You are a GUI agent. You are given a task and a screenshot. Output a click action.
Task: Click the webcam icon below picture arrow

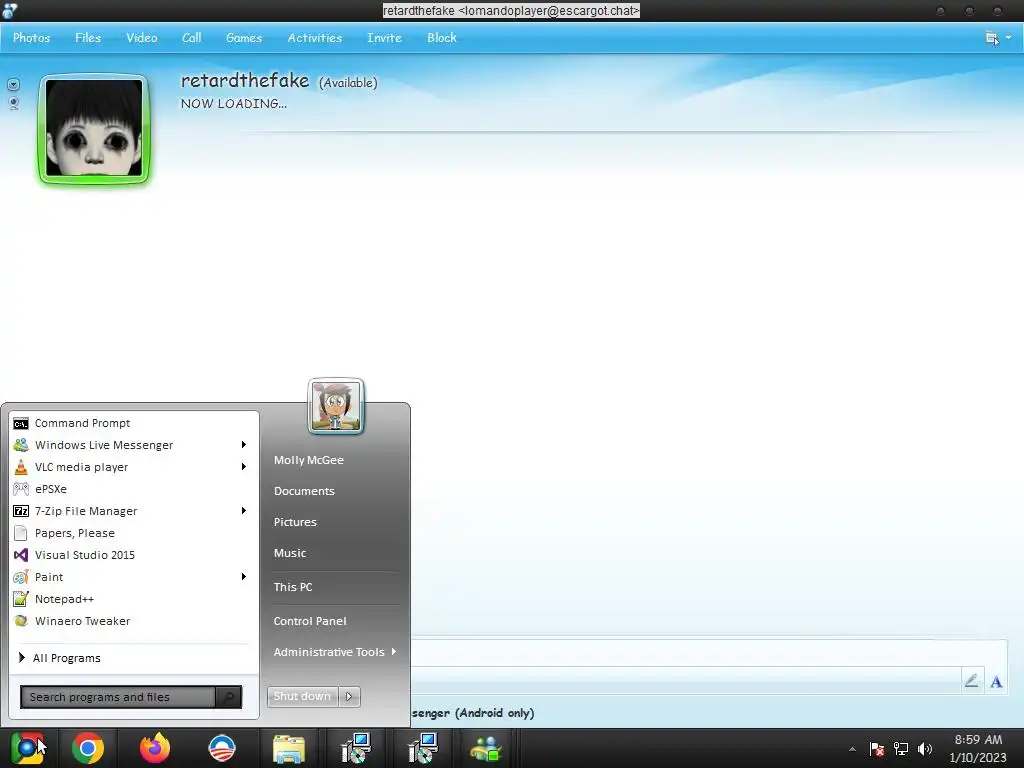click(14, 103)
